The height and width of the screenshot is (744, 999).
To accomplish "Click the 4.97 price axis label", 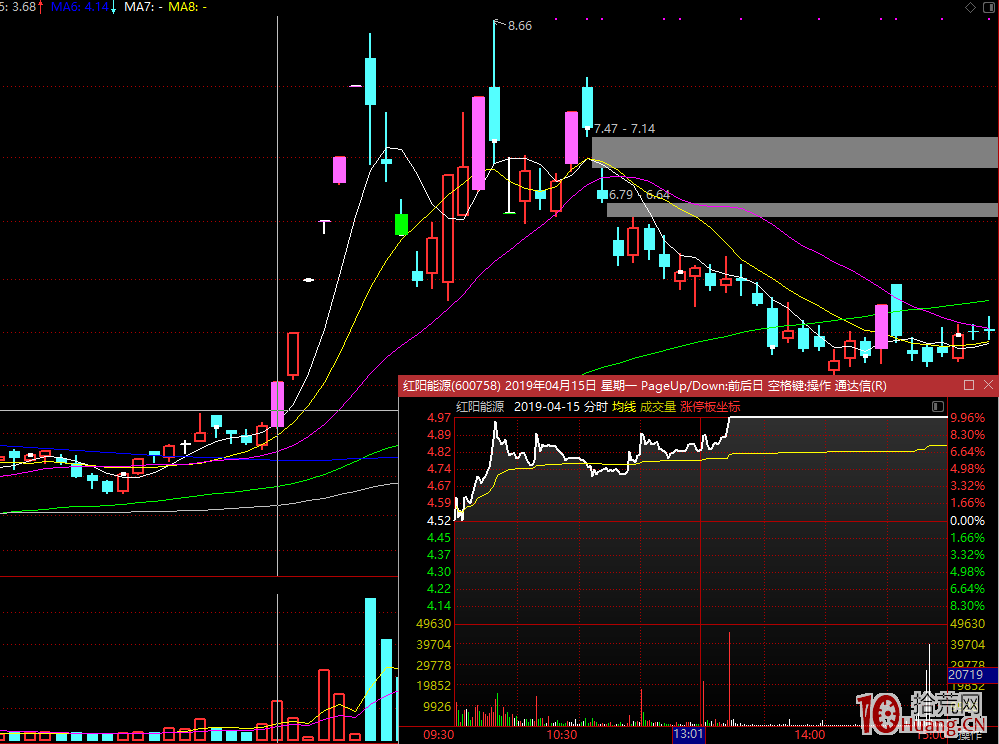I will 439,418.
